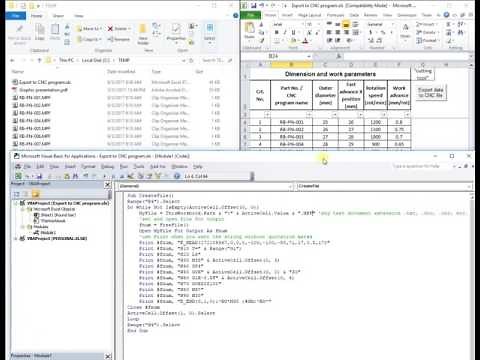Close the VBA Project panel

coord(108,184)
